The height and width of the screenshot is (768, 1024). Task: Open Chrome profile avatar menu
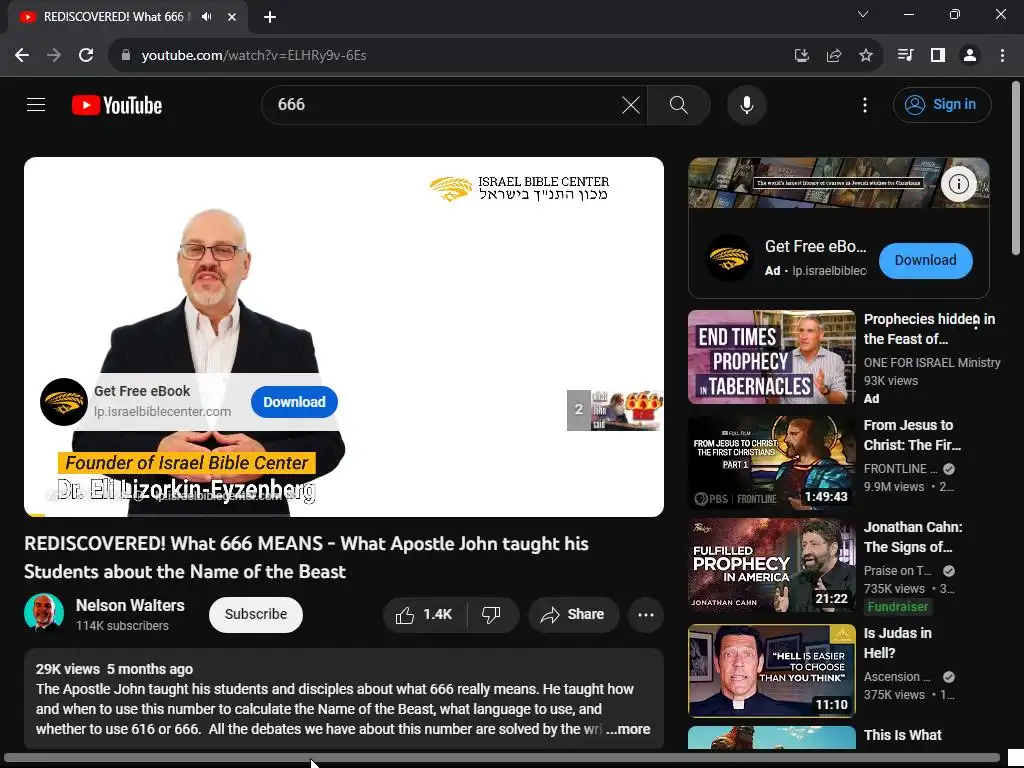tap(970, 56)
